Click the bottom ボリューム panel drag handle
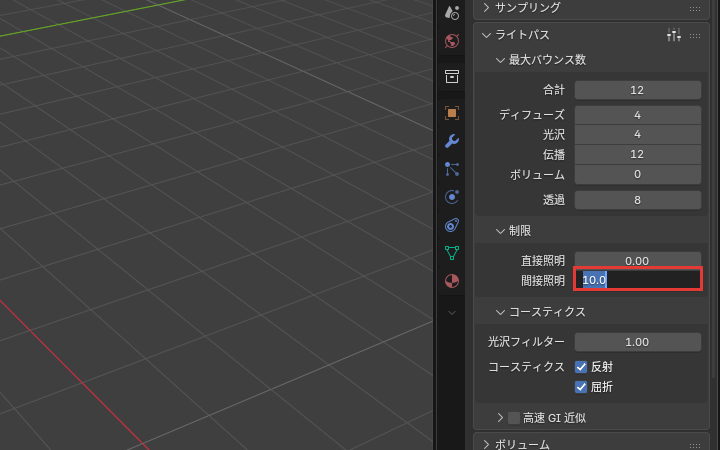 695,445
